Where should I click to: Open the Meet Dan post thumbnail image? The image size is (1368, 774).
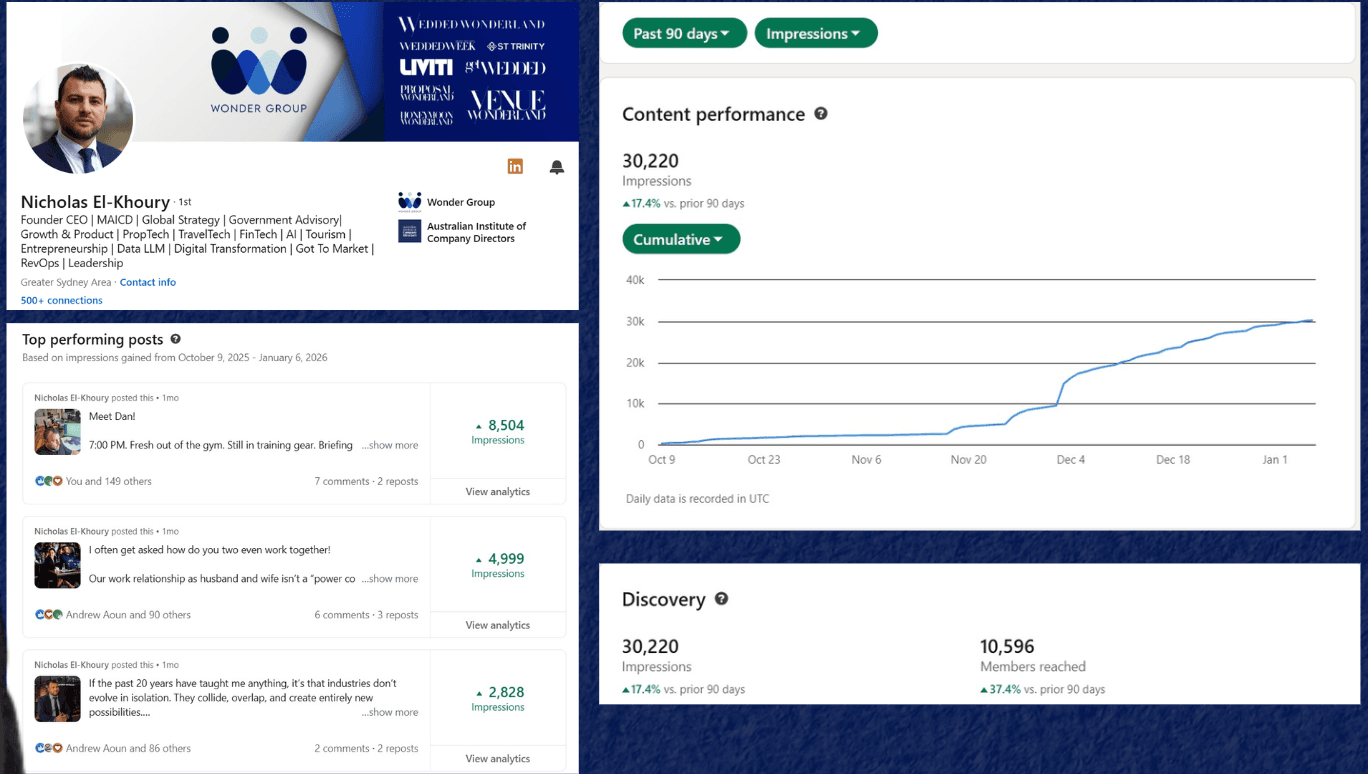click(x=57, y=431)
